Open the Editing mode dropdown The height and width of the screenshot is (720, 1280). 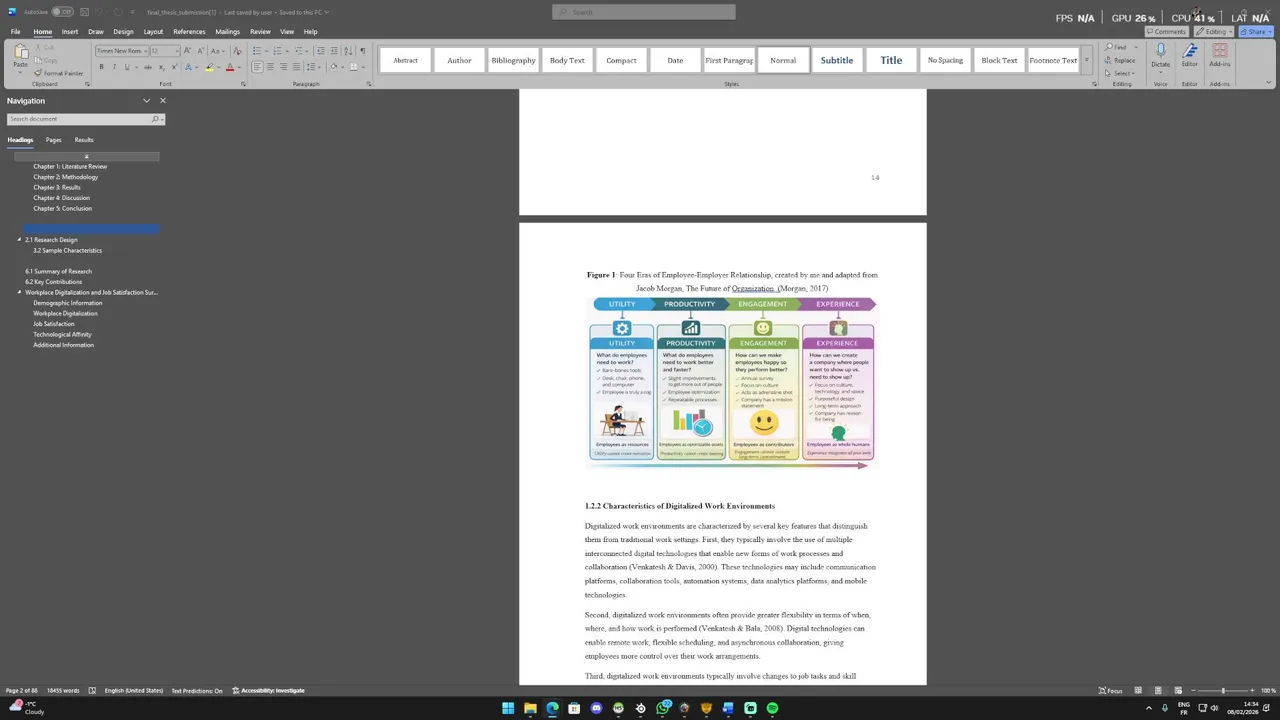[x=1215, y=31]
